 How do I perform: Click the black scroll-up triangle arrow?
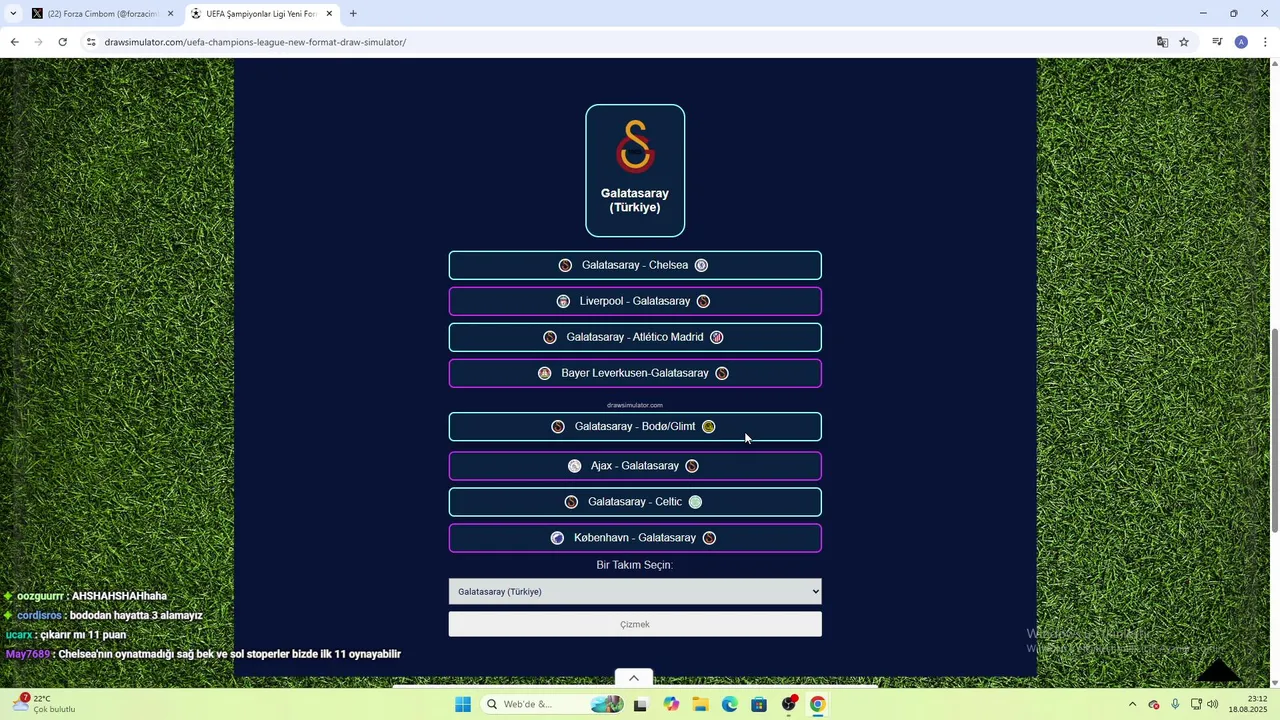[1219, 670]
